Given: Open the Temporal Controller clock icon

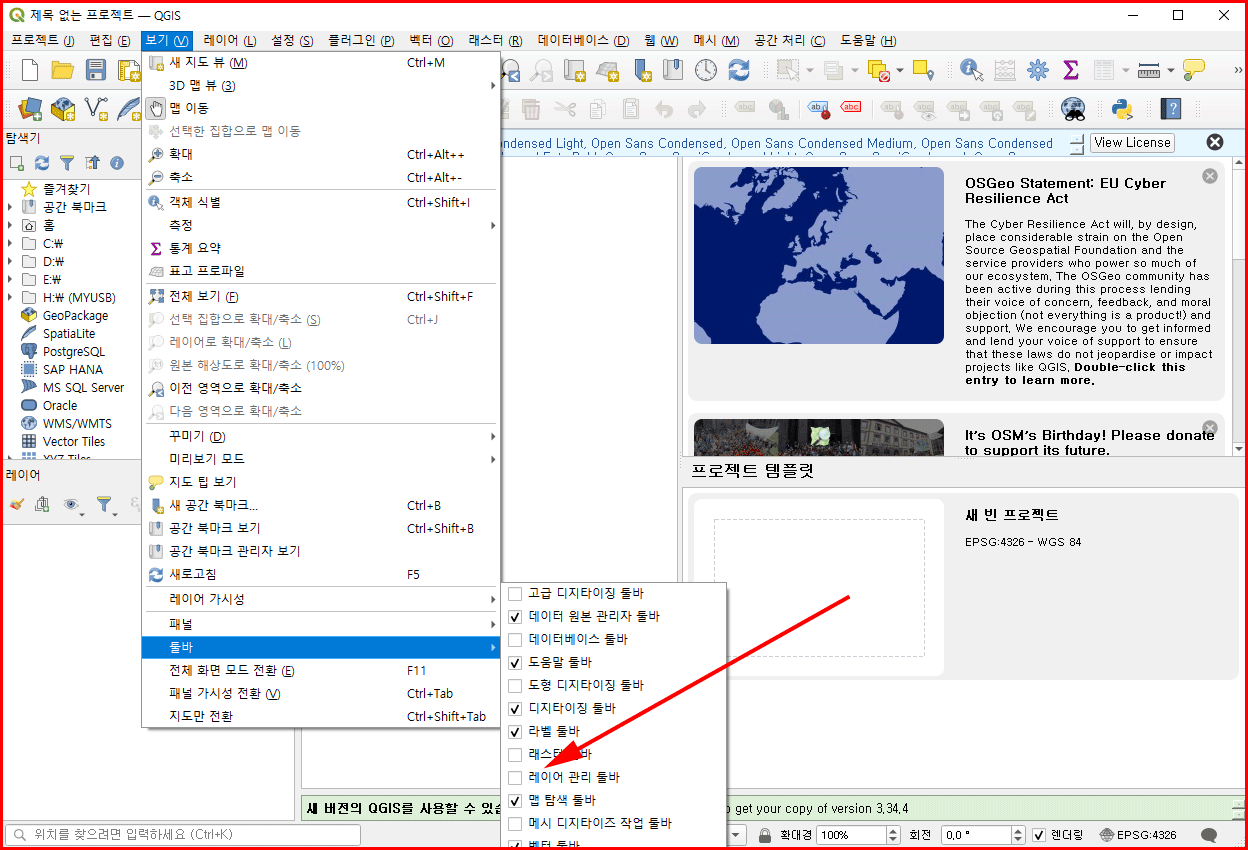Looking at the screenshot, I should click(x=706, y=70).
